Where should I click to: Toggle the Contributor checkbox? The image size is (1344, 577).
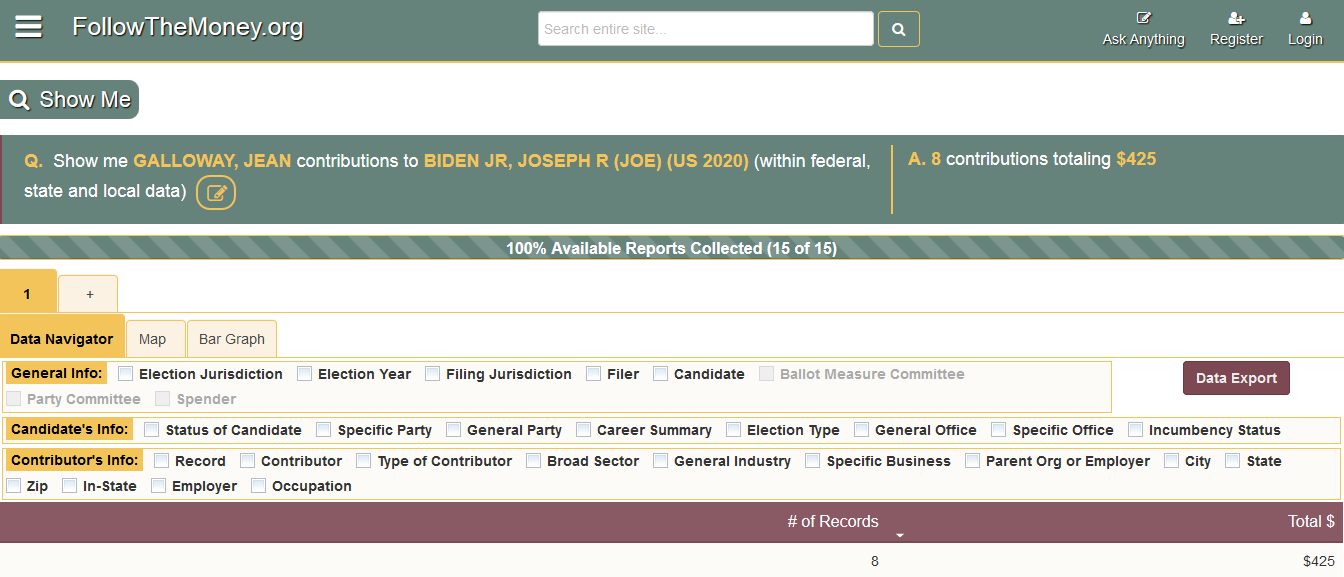[x=248, y=460]
